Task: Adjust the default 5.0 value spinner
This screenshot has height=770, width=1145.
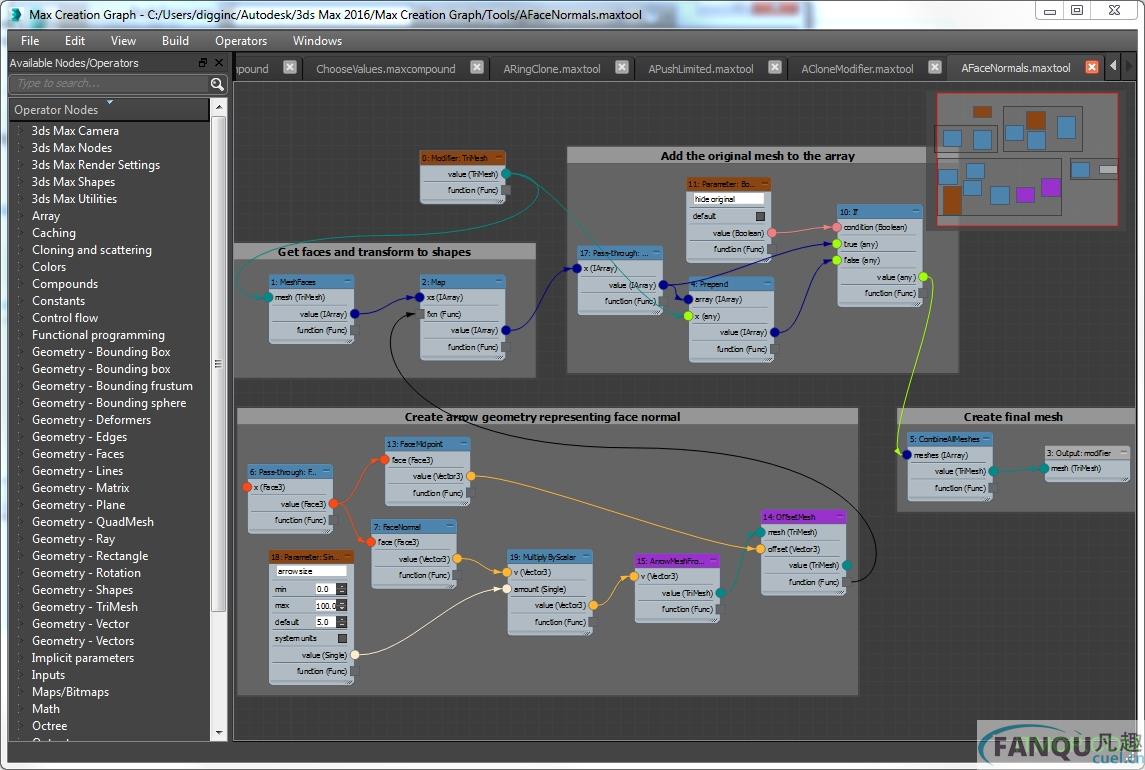Action: [342, 622]
